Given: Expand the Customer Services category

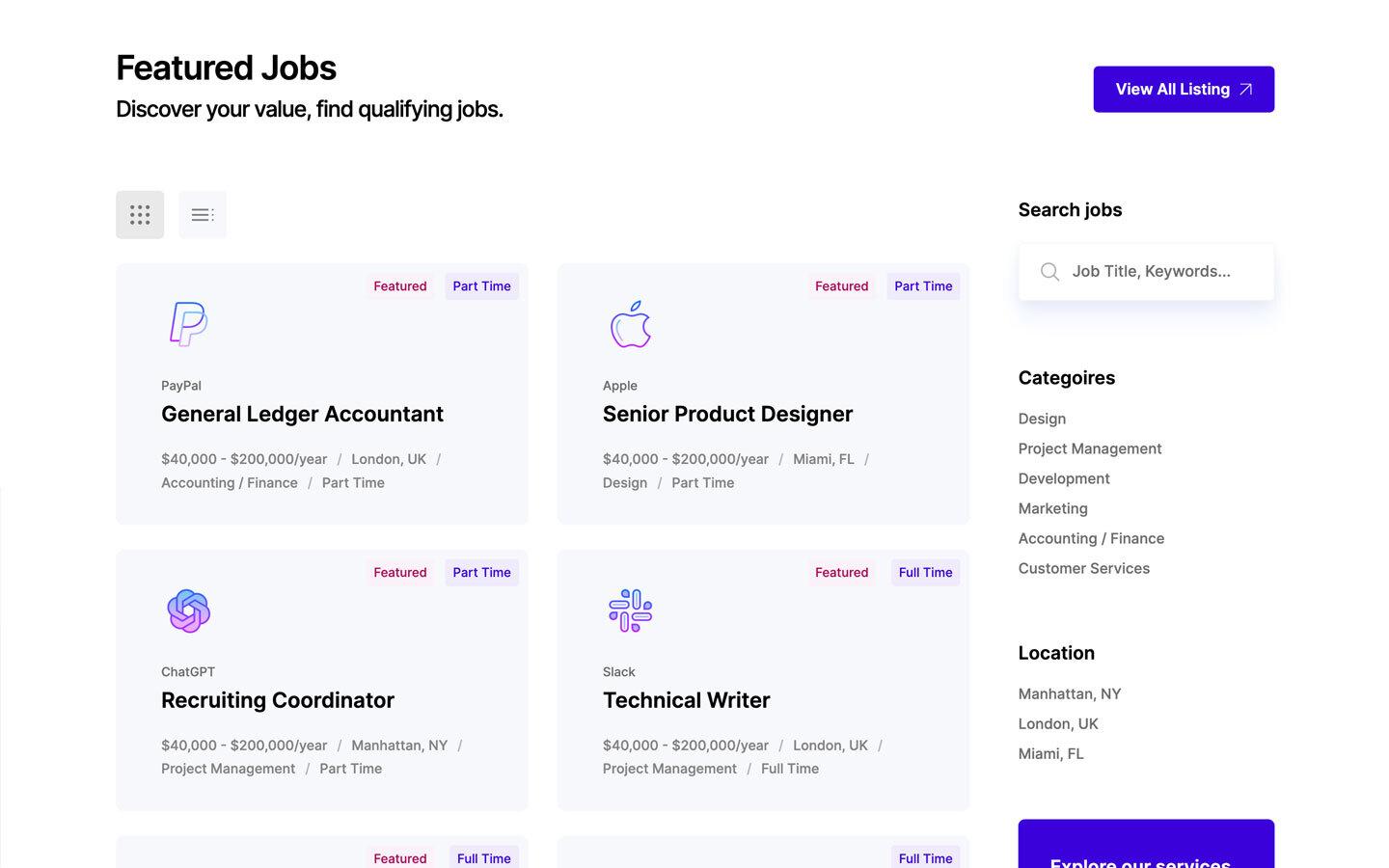Looking at the screenshot, I should pos(1083,568).
